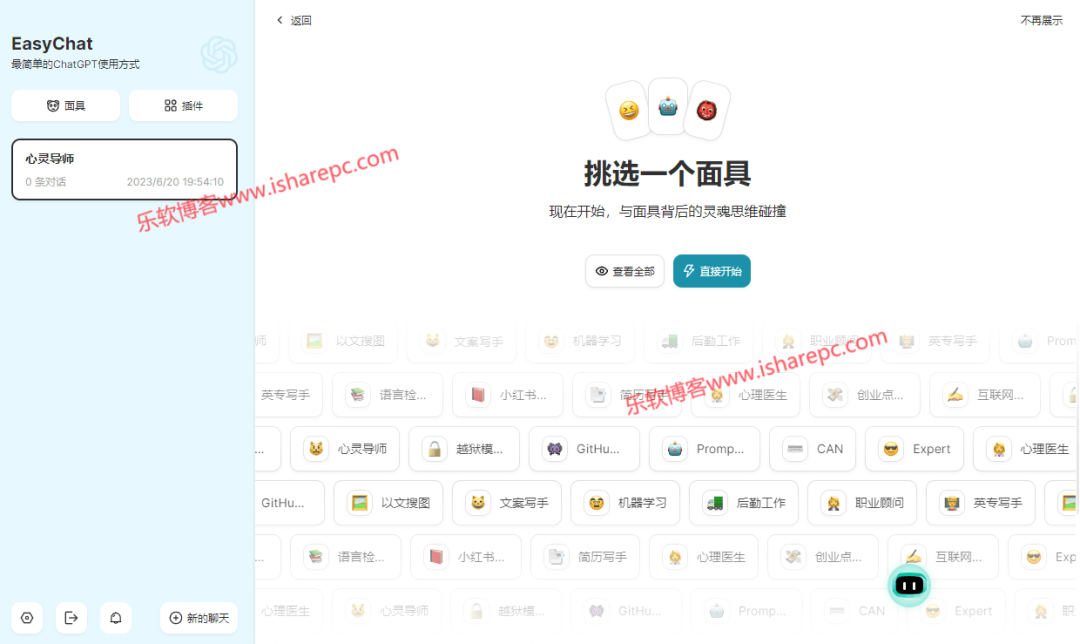Select 互联网... chip below non-faded 英专写手
The height and width of the screenshot is (644, 1080).
(943, 557)
